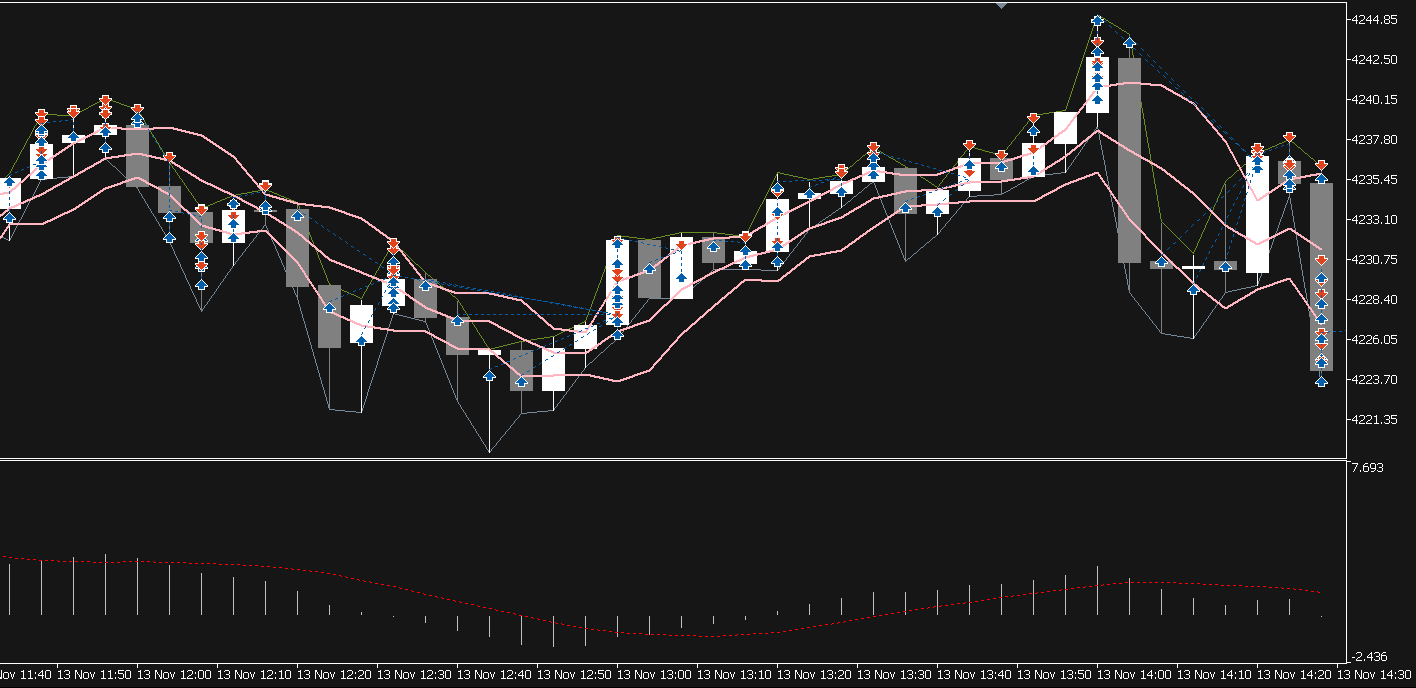Click the lowest blue arrow below the final candle
The height and width of the screenshot is (688, 1416).
(1321, 381)
